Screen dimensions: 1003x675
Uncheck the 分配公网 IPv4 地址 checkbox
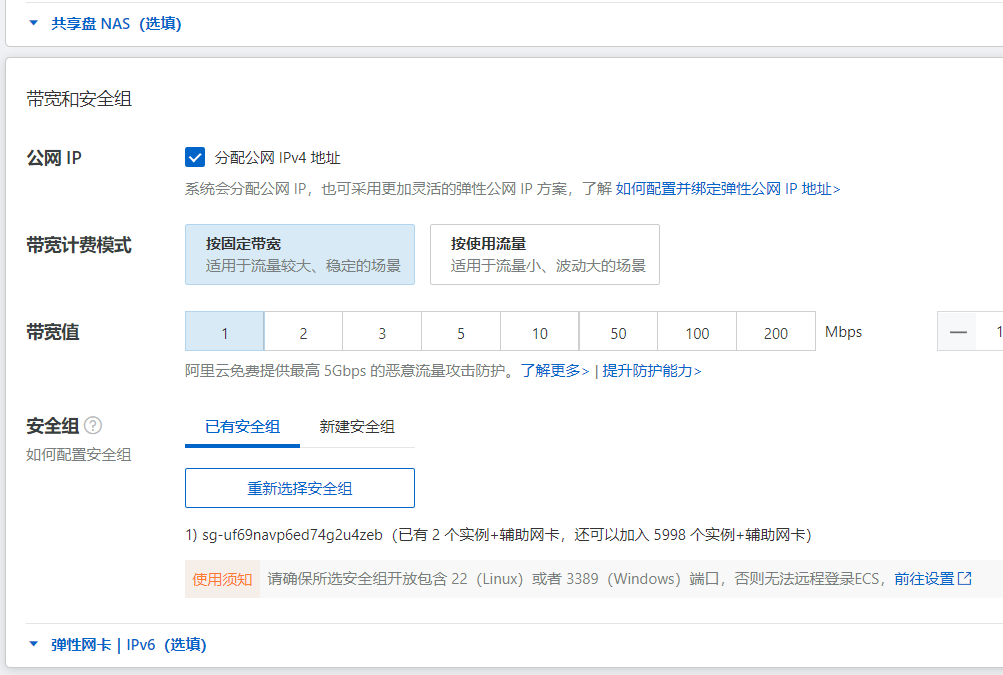(195, 157)
